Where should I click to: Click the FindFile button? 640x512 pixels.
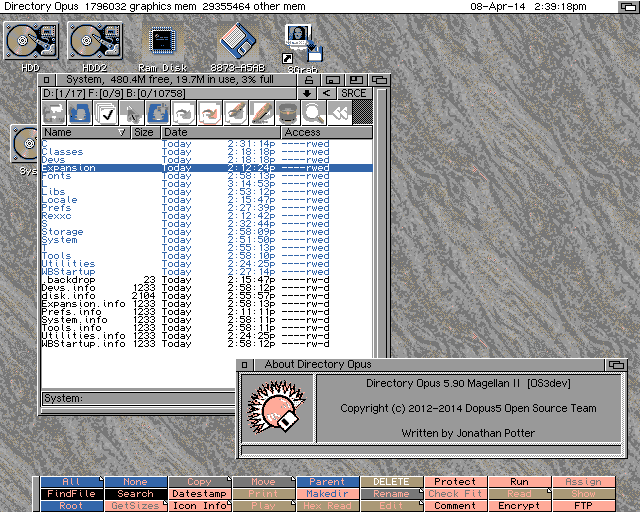click(x=71, y=494)
